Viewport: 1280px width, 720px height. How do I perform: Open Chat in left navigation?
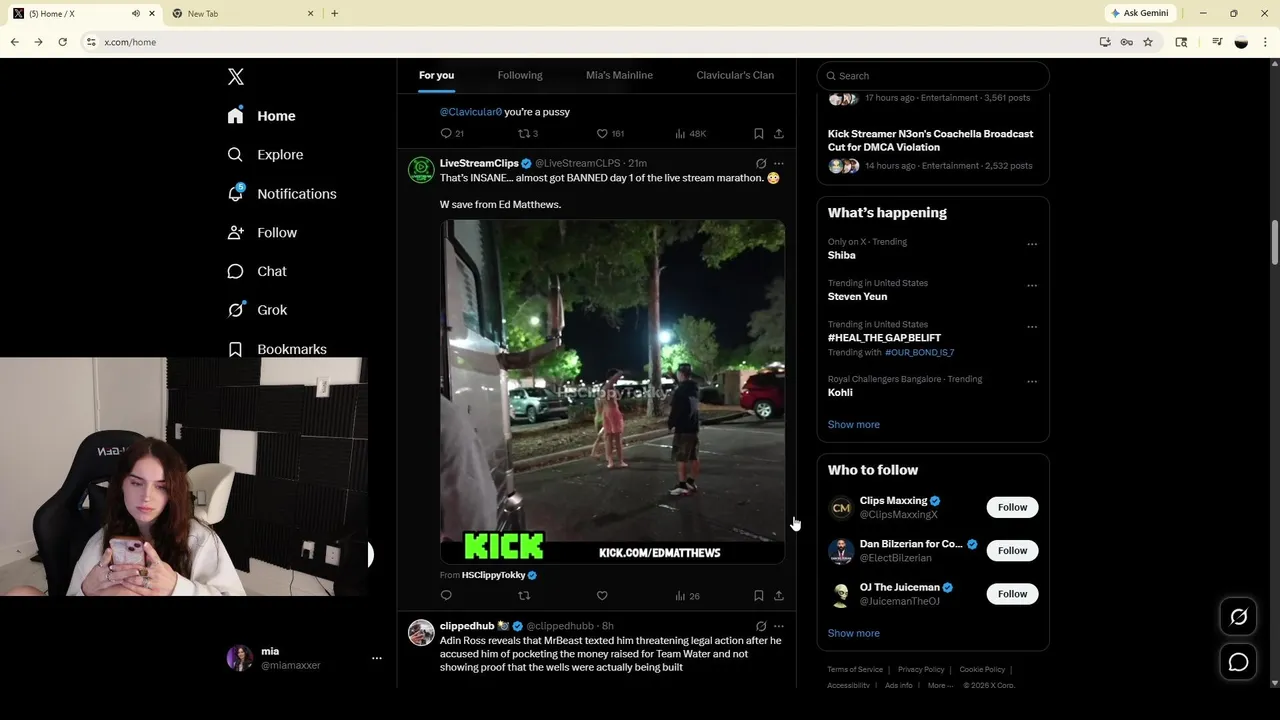tap(257, 272)
